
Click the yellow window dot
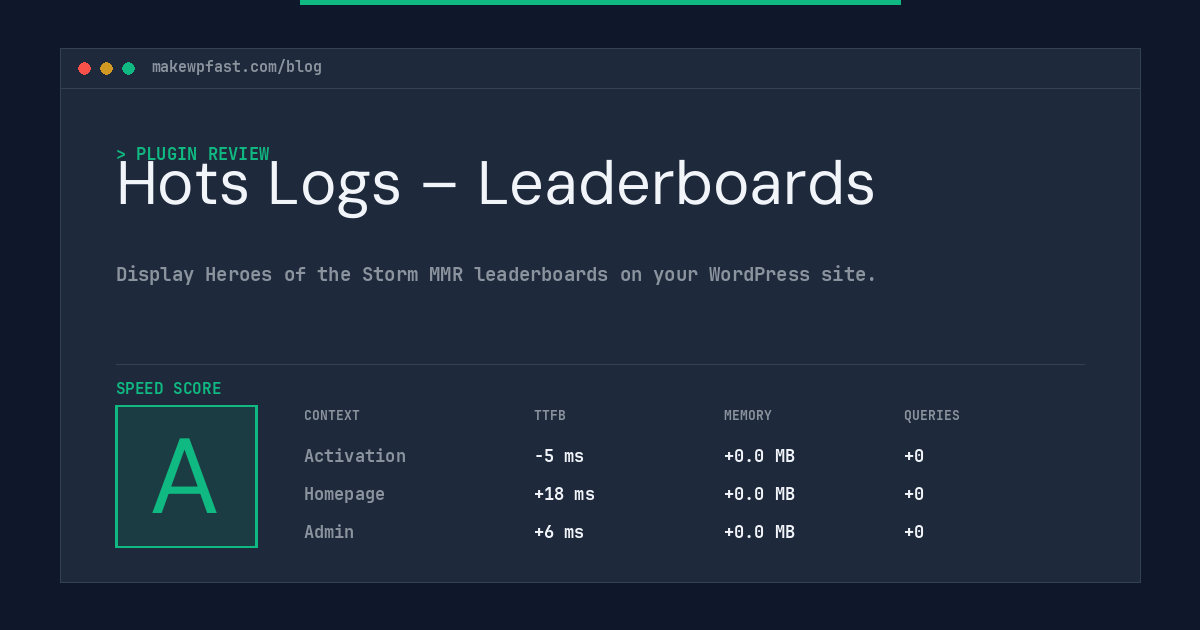[106, 68]
